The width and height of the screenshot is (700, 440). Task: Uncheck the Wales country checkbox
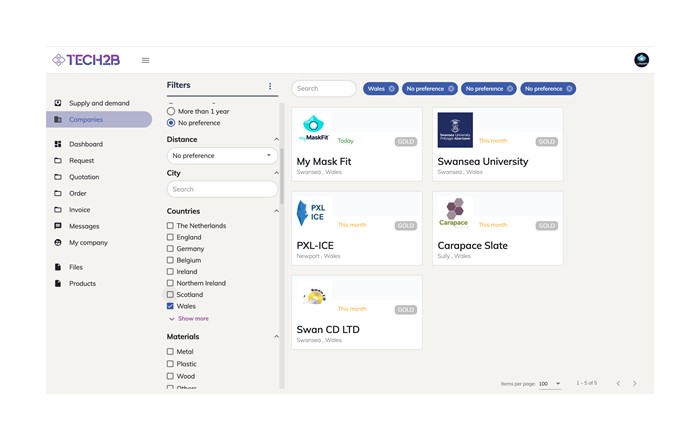pyautogui.click(x=171, y=306)
